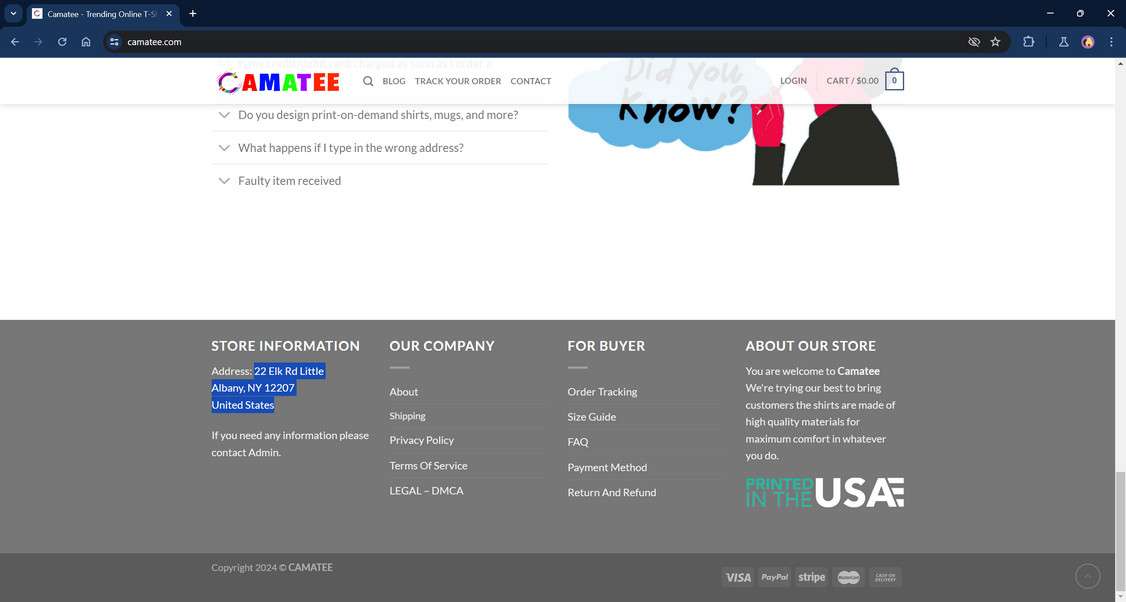Open the CONTACT menu item
Viewport: 1126px width, 602px height.
click(x=531, y=81)
